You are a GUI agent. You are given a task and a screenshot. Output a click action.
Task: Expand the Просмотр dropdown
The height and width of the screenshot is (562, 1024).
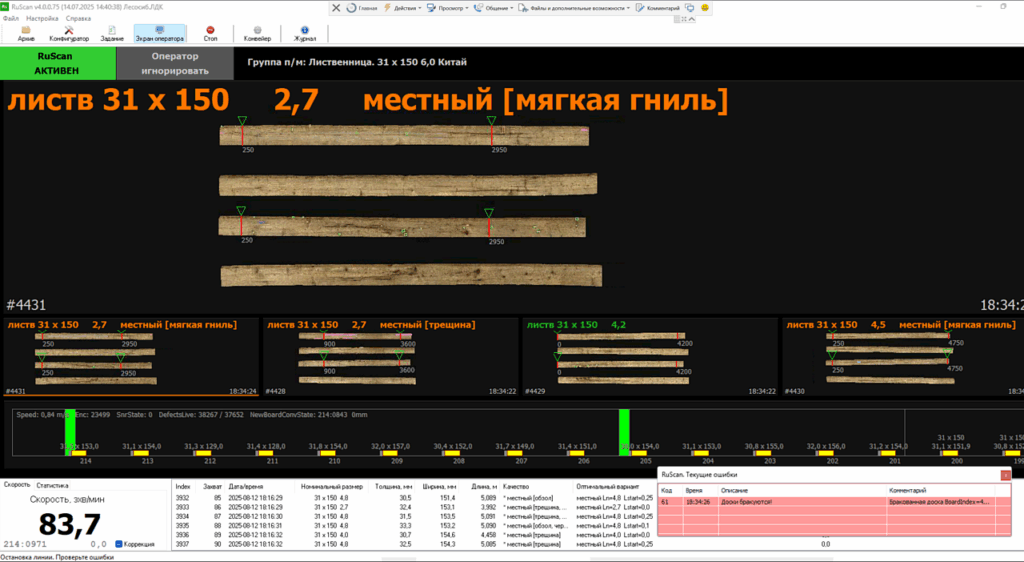pyautogui.click(x=448, y=8)
